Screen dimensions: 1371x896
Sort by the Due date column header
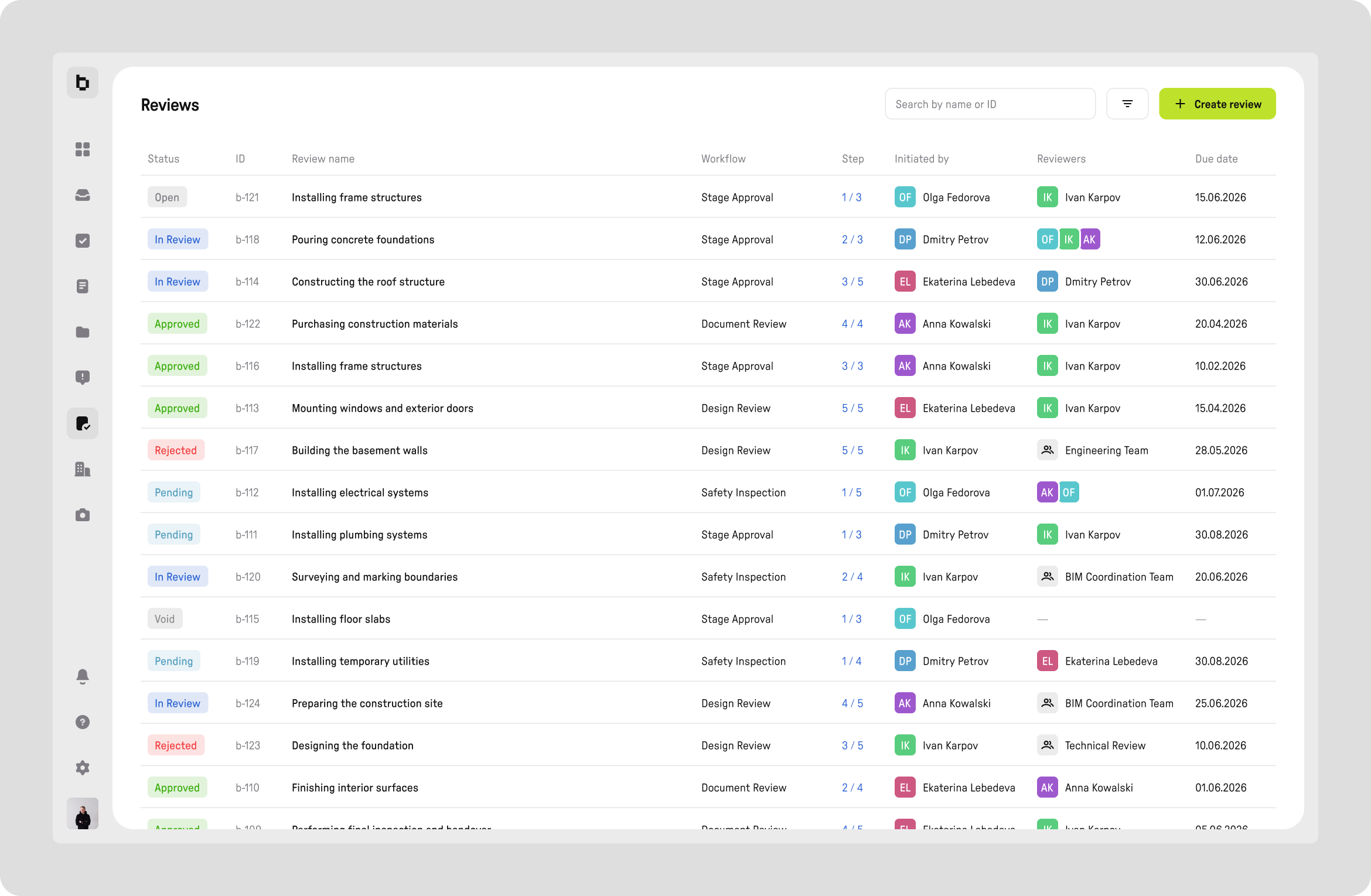(1216, 159)
